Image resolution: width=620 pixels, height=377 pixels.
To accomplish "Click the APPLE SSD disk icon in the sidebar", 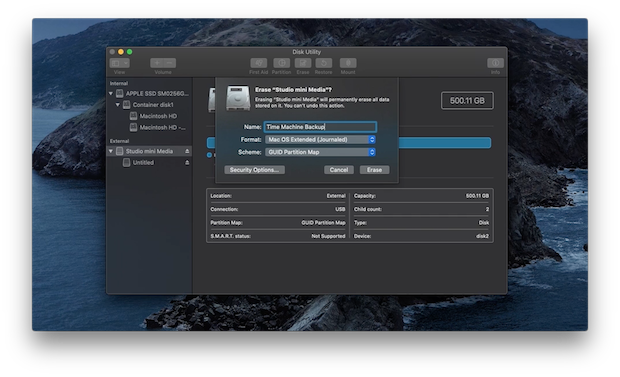I will tap(119, 94).
